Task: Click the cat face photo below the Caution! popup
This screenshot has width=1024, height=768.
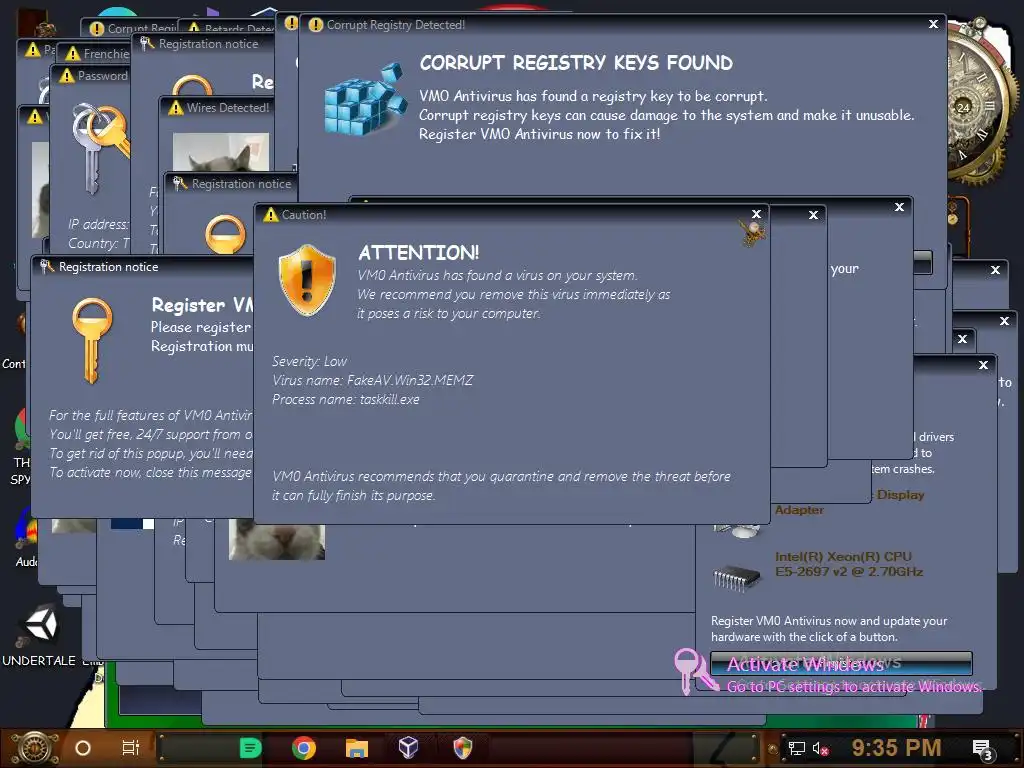Action: tap(277, 541)
